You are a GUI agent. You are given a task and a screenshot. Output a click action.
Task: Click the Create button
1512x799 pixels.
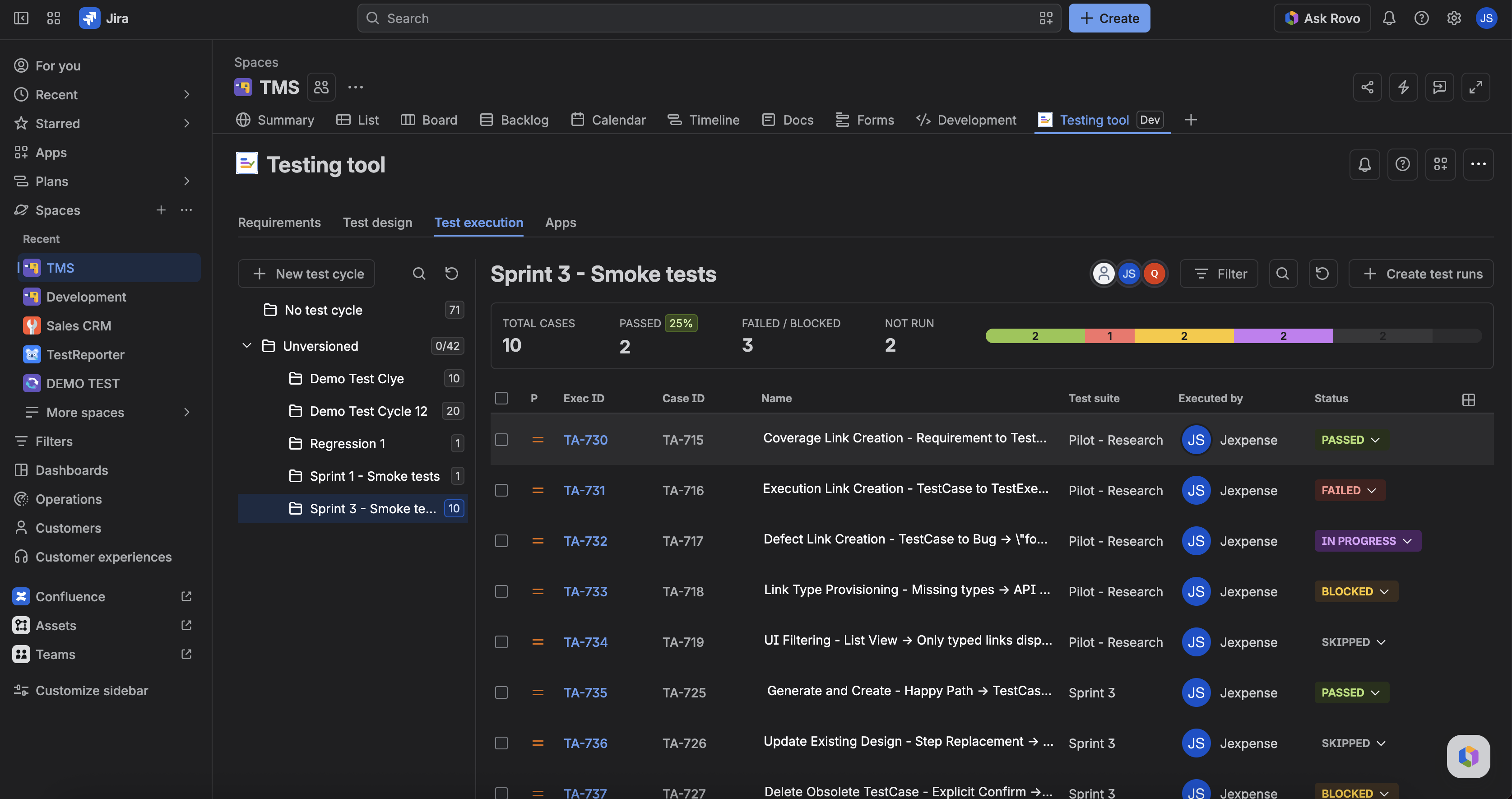point(1109,18)
